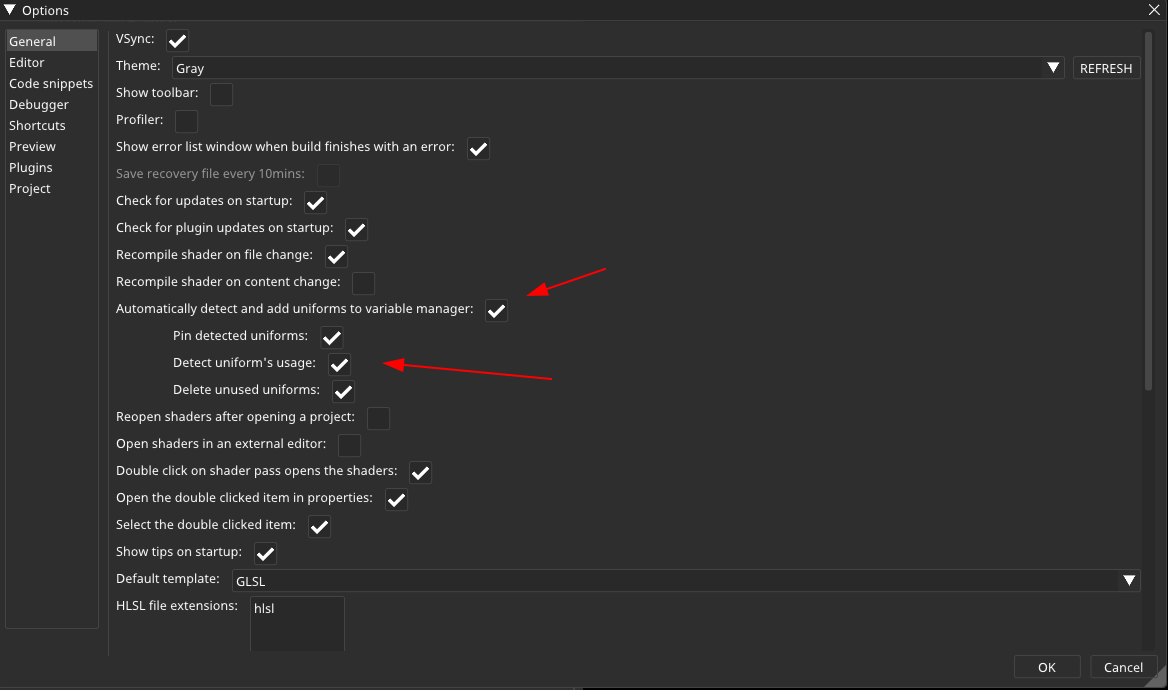The height and width of the screenshot is (690, 1168).
Task: Disable the VSync checkbox
Action: click(178, 41)
